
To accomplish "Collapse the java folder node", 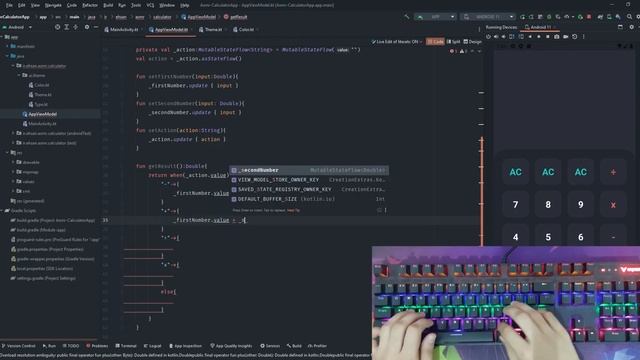I will [7, 56].
